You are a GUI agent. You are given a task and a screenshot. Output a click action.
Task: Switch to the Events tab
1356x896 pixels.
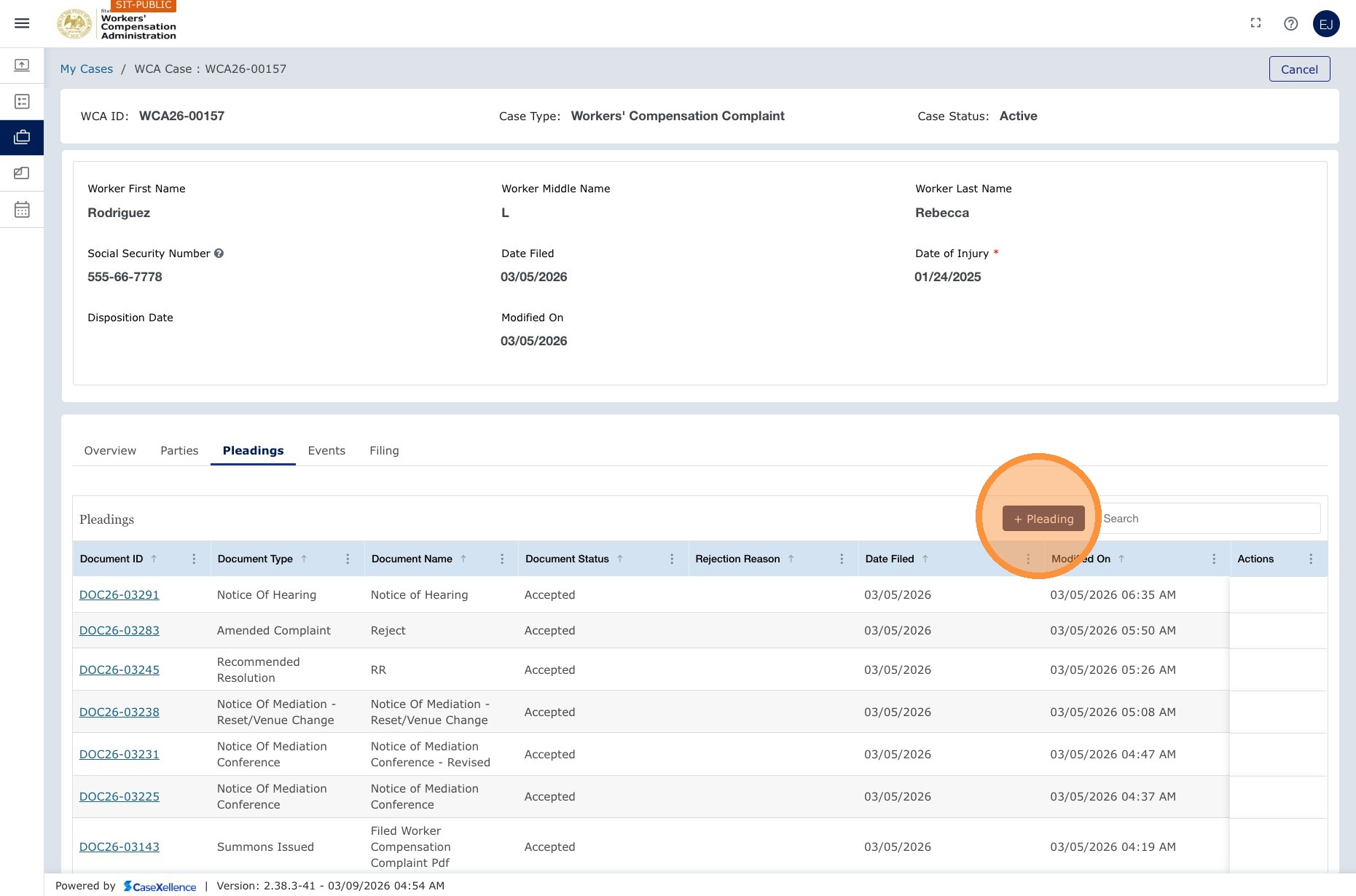(326, 451)
